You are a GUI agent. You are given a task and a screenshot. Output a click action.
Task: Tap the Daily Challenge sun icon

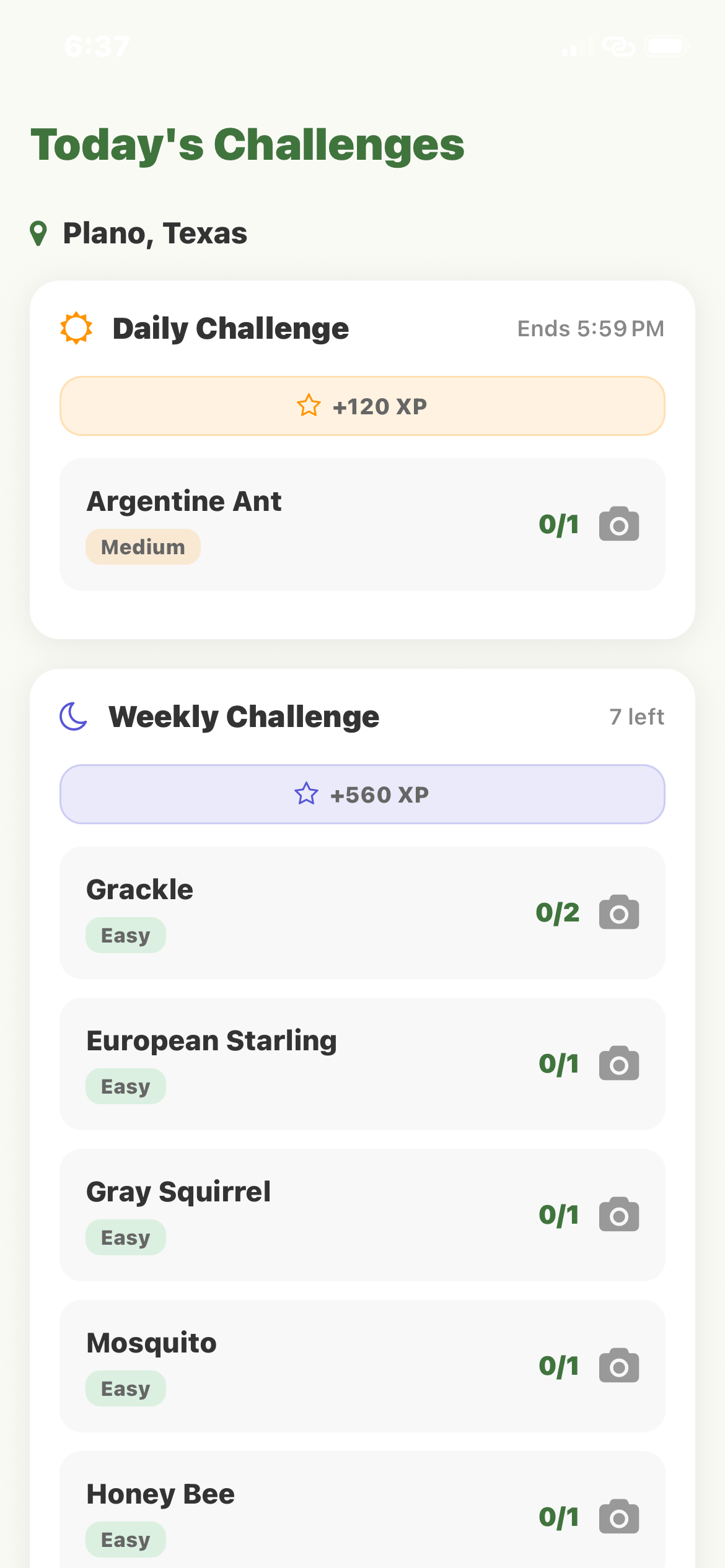pos(76,328)
